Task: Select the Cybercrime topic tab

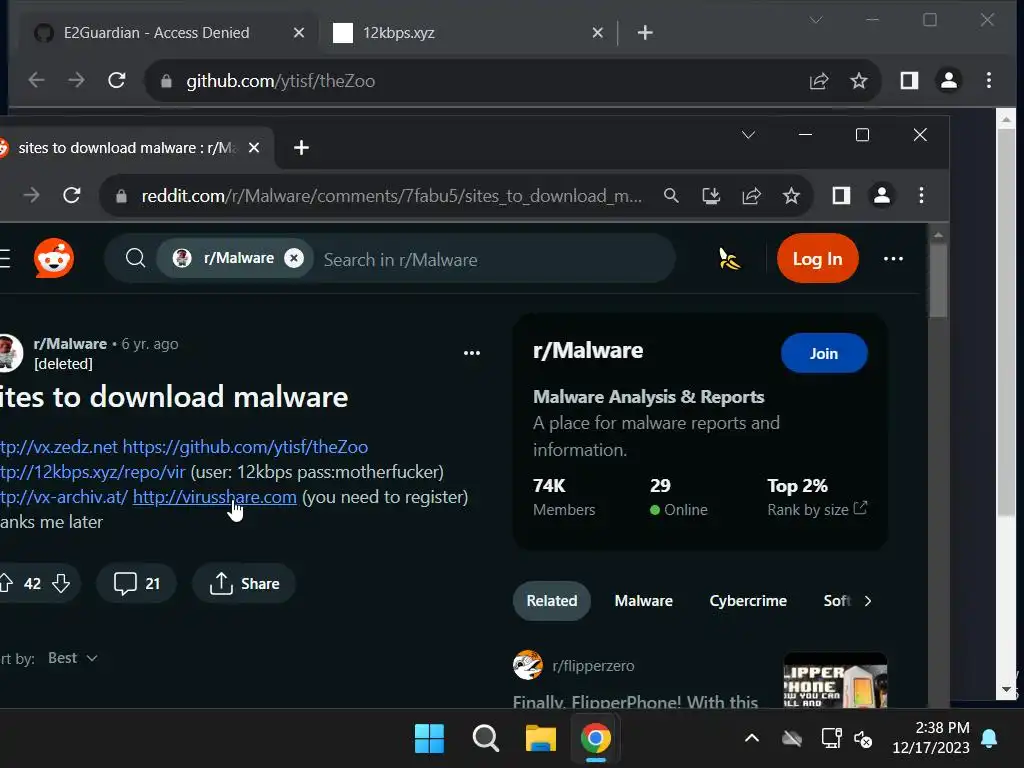Action: [x=748, y=601]
